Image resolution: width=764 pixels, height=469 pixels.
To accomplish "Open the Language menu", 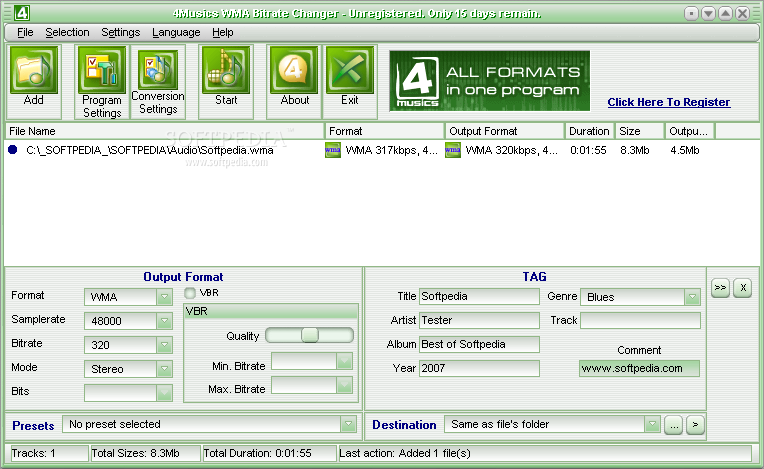I will pyautogui.click(x=176, y=32).
